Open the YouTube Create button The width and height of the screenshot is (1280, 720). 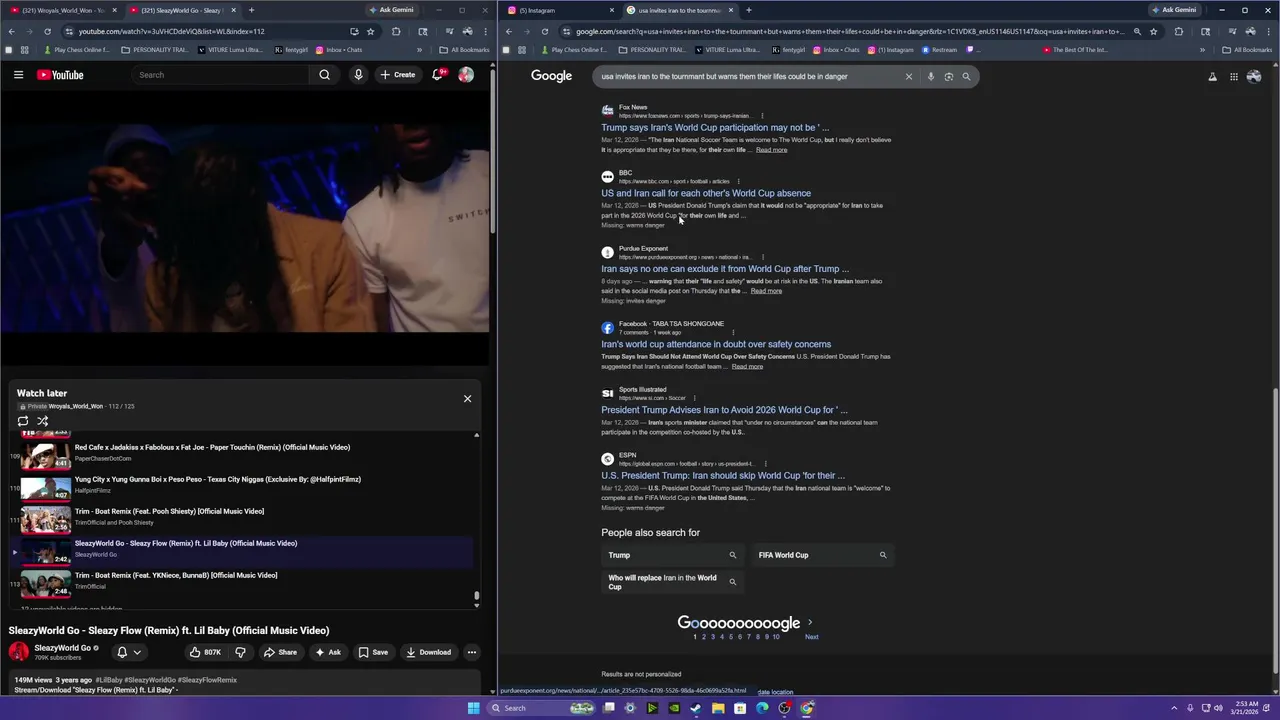click(x=397, y=75)
